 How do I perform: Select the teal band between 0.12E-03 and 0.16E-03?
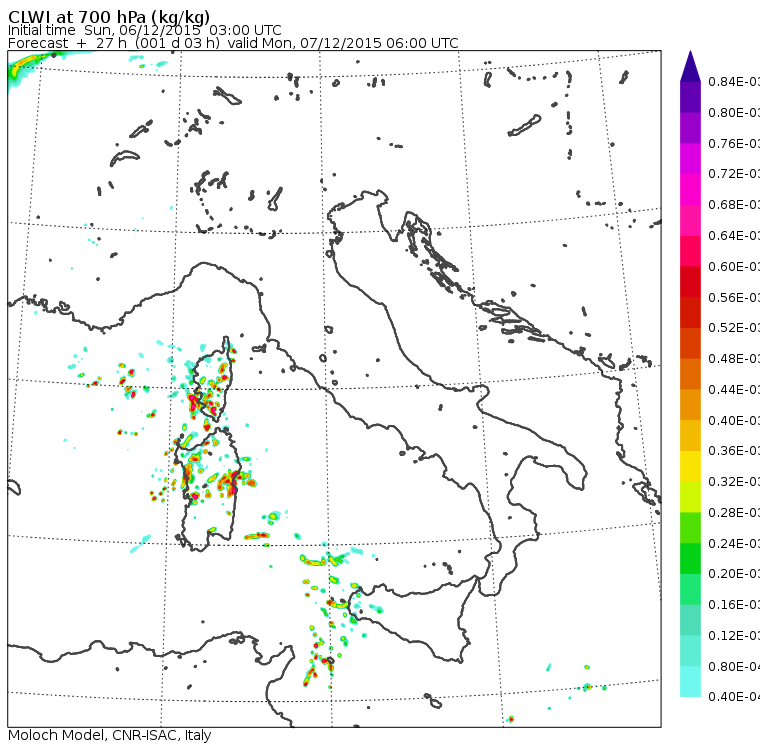coord(690,620)
